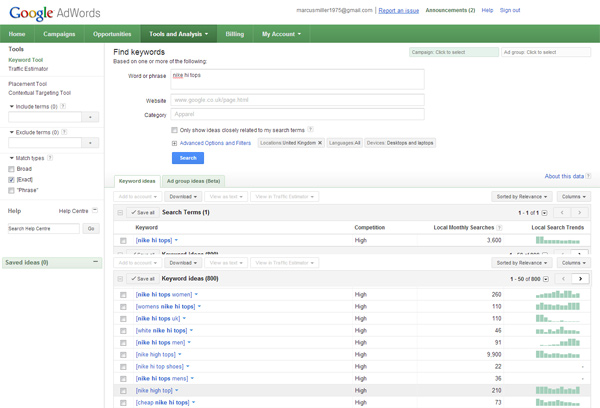View trend bars for nike high tops row
This screenshot has height=408, width=600.
(x=558, y=354)
